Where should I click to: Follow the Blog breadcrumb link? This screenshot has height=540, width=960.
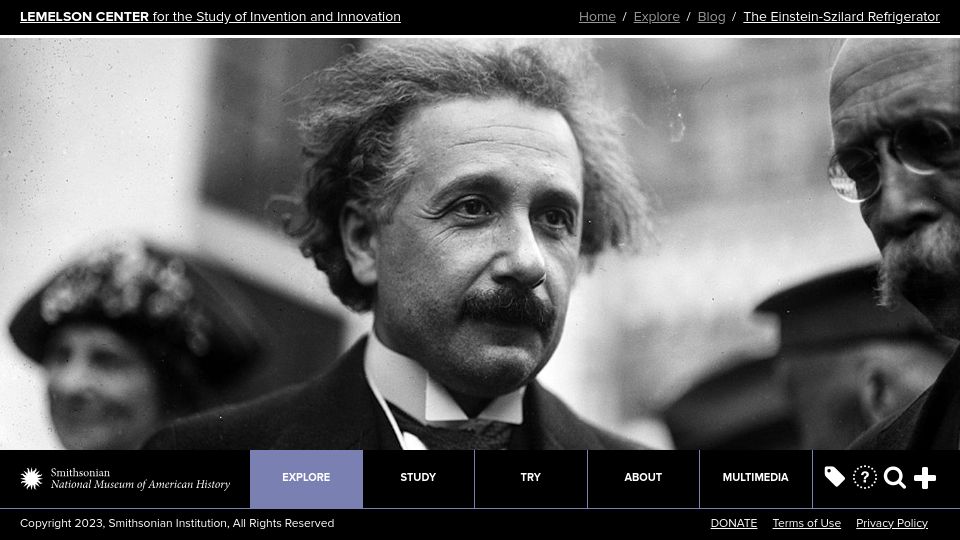point(711,17)
